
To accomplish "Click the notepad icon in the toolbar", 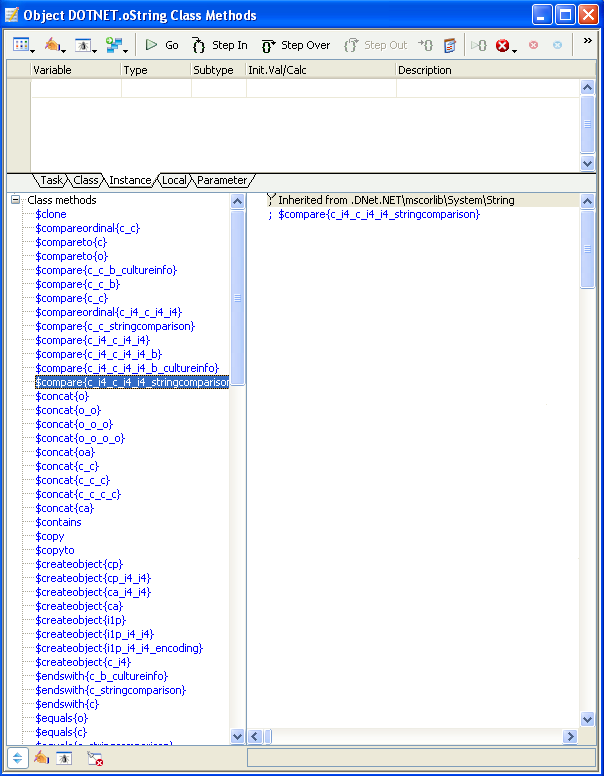I will coord(450,45).
